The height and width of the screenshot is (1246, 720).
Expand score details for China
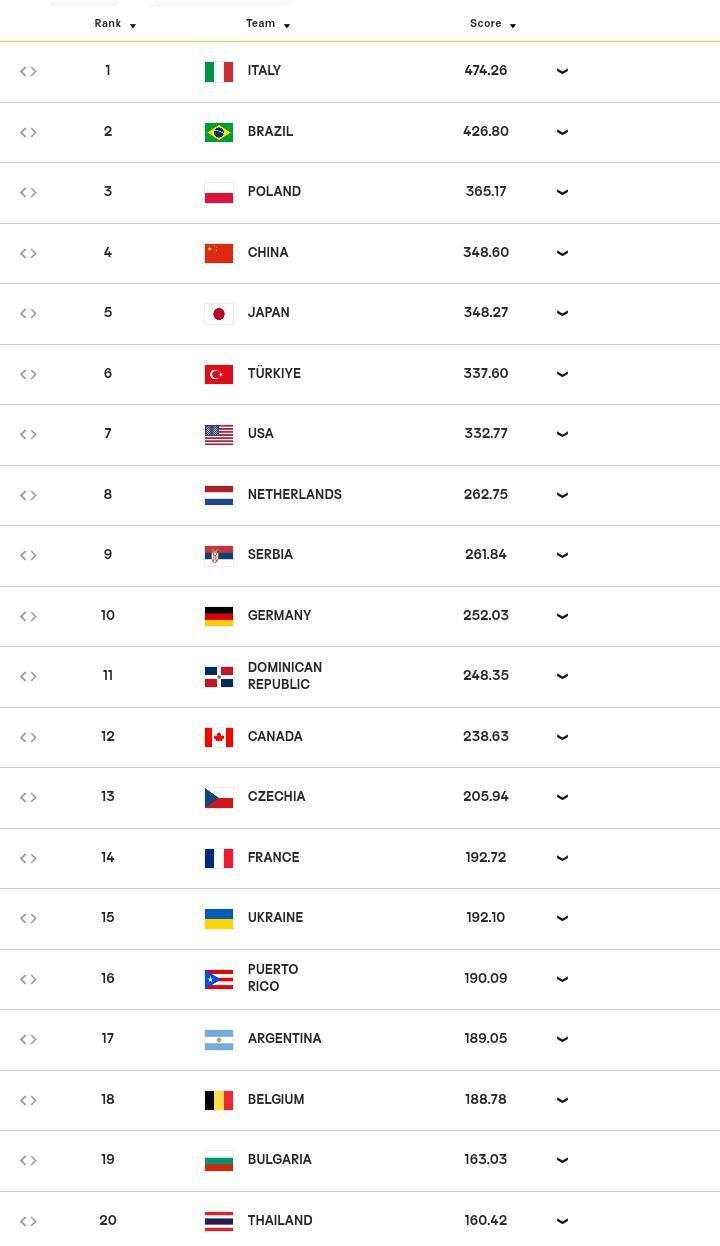click(x=562, y=253)
